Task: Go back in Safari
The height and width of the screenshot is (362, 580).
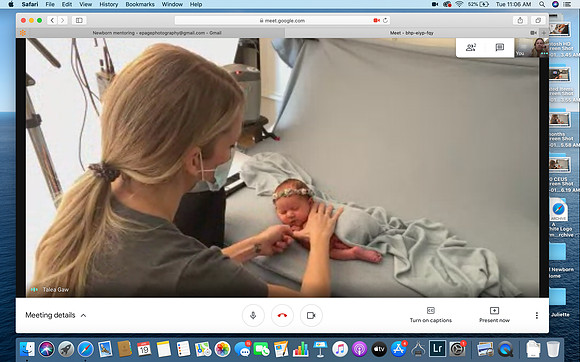Action: coord(52,20)
